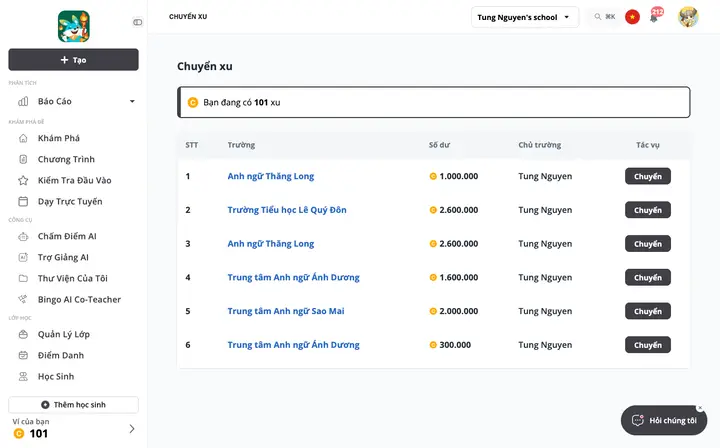The width and height of the screenshot is (720, 448).
Task: Open Trung tâm Anh ngữ Ánh Dương row 4
Action: click(293, 277)
